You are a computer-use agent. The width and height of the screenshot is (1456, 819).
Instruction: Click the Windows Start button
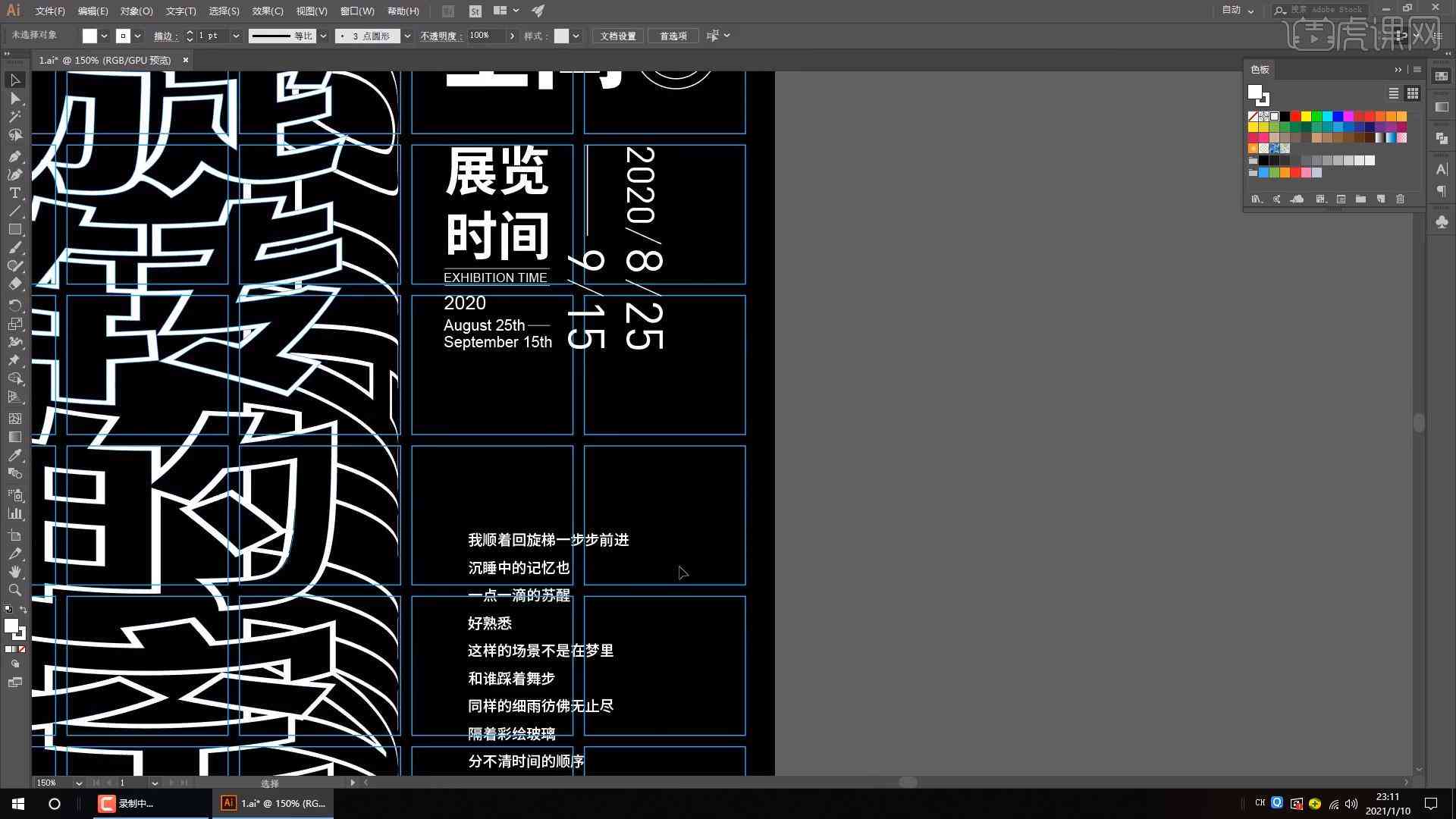18,803
